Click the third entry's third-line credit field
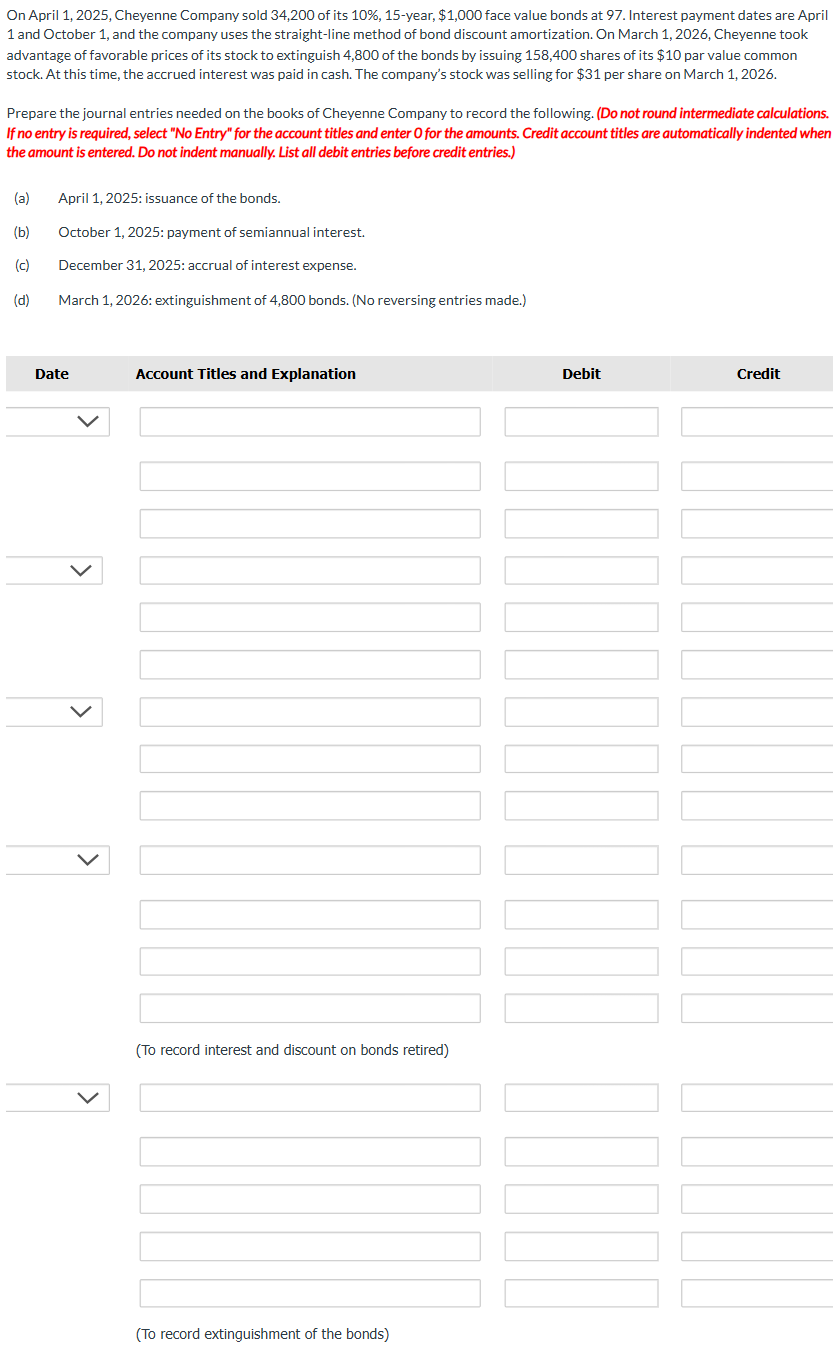Image resolution: width=833 pixels, height=1358 pixels. pyautogui.click(x=757, y=806)
